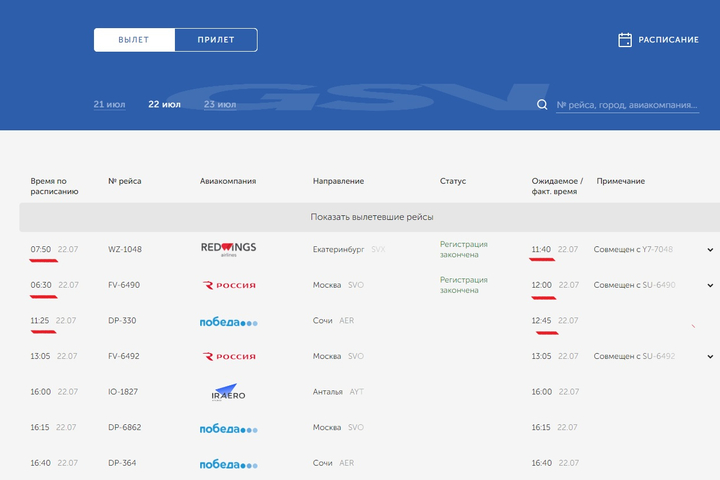Click scheduled time 07:50
Viewport: 720px width, 480px height.
(41, 249)
